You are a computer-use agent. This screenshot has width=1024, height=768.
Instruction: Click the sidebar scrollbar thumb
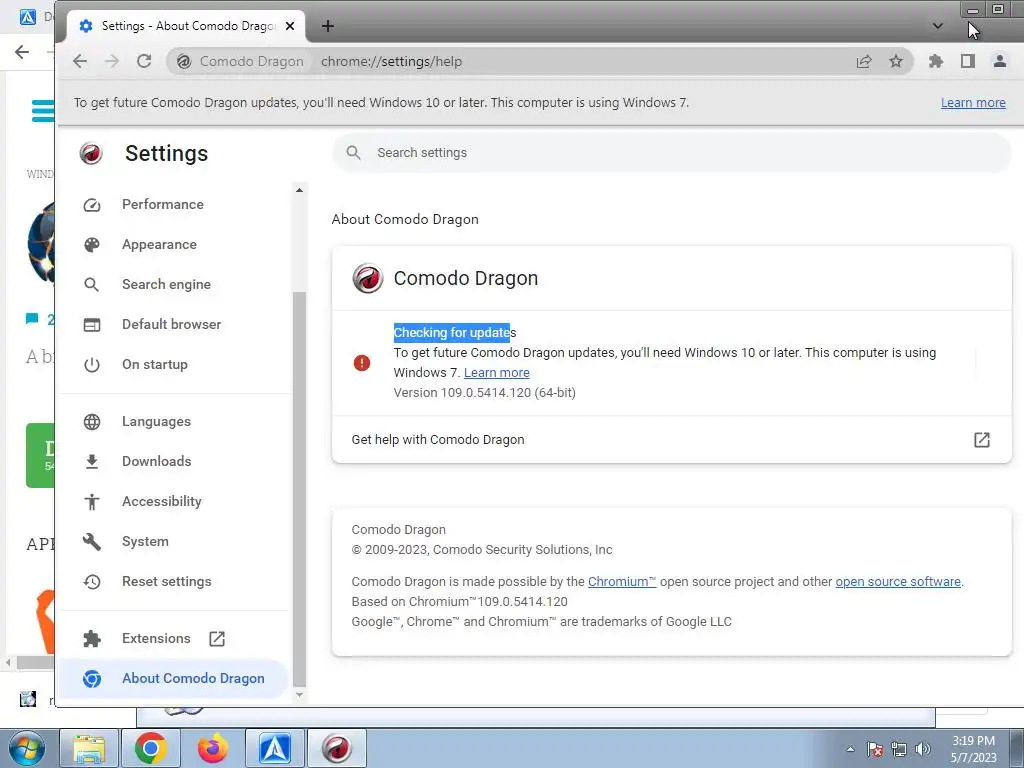coord(300,487)
